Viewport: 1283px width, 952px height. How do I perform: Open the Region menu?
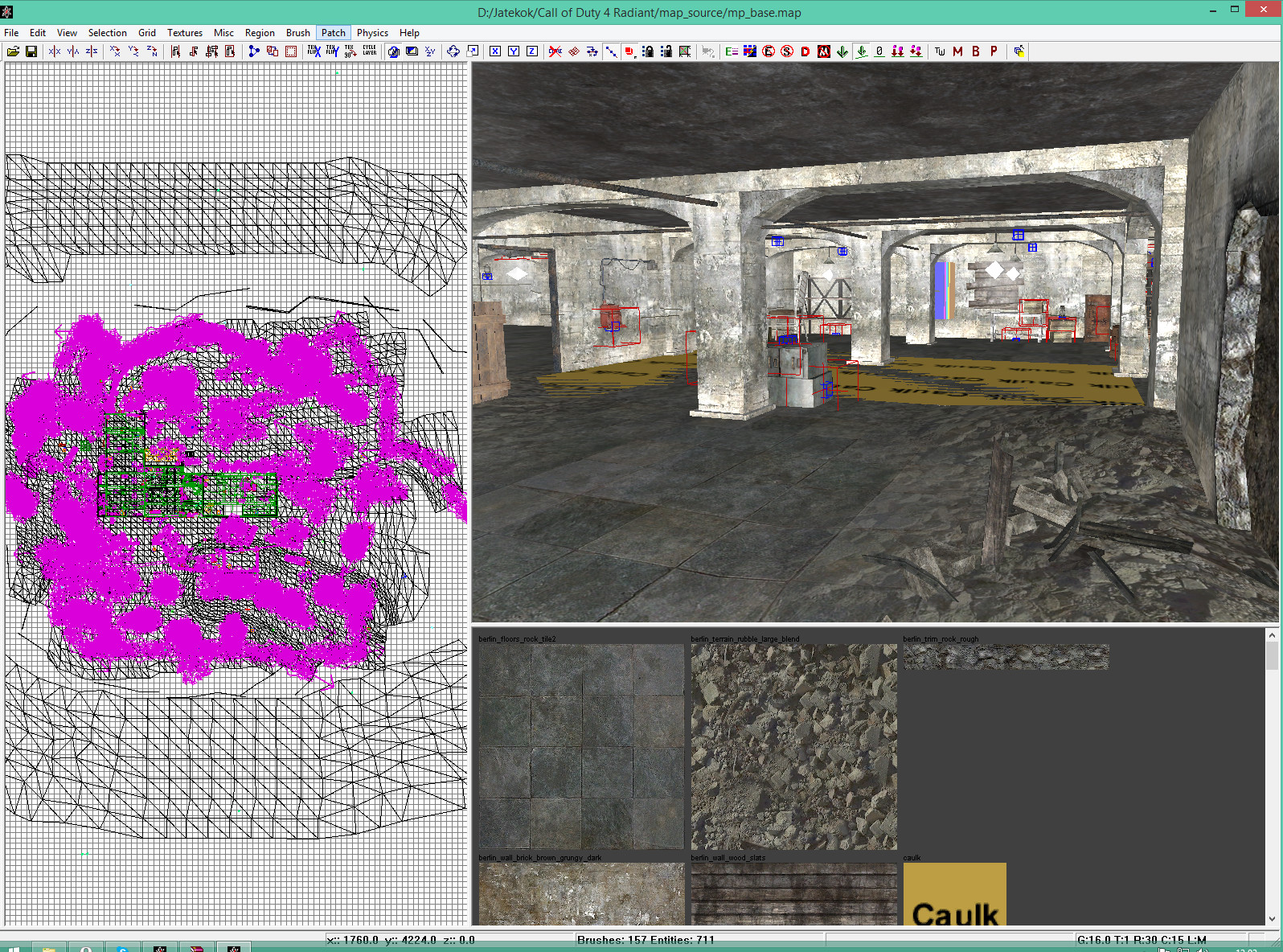click(x=260, y=33)
